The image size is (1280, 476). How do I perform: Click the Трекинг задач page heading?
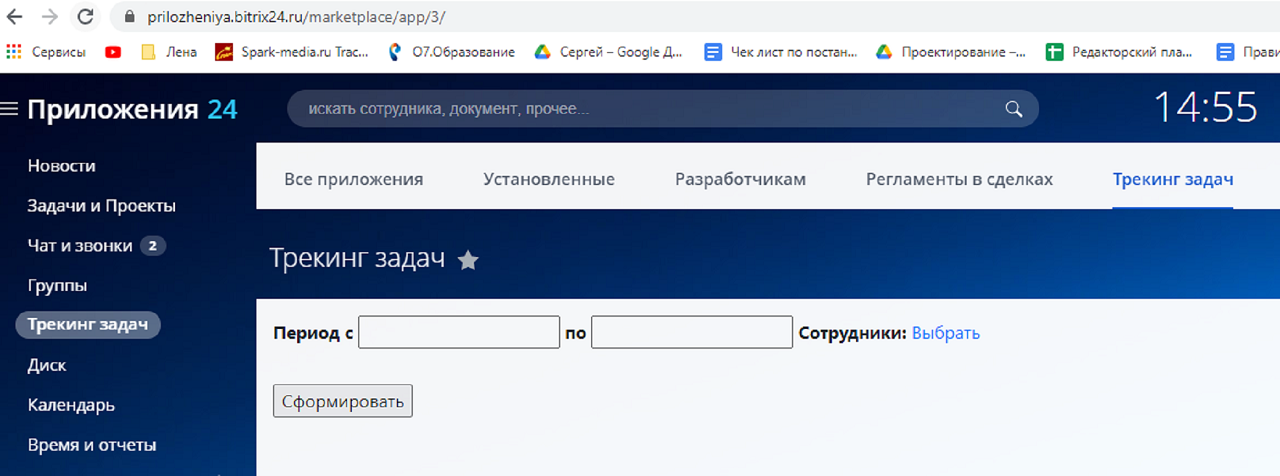357,258
